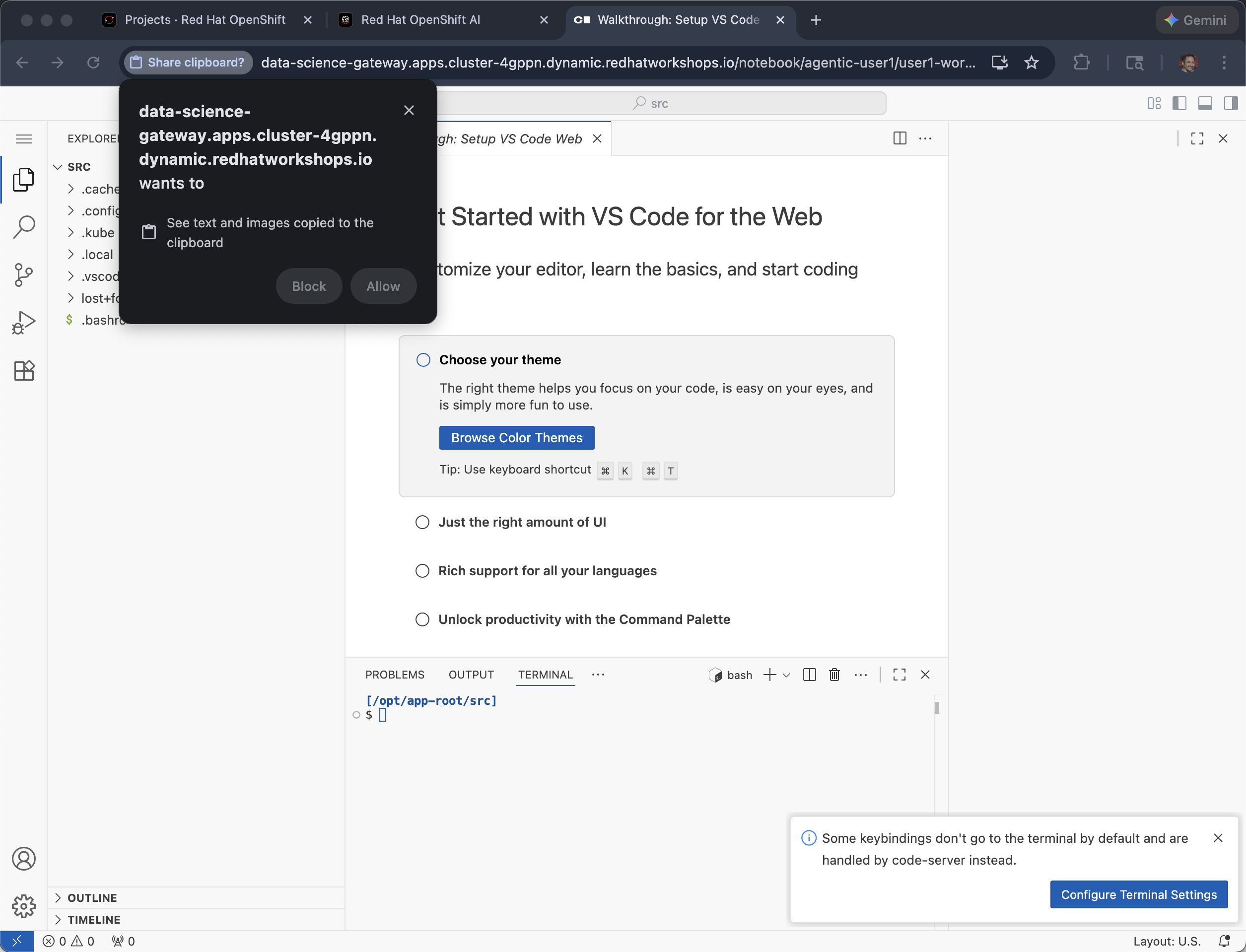Kill the bash terminal with the trash icon
The image size is (1246, 952).
click(x=834, y=675)
